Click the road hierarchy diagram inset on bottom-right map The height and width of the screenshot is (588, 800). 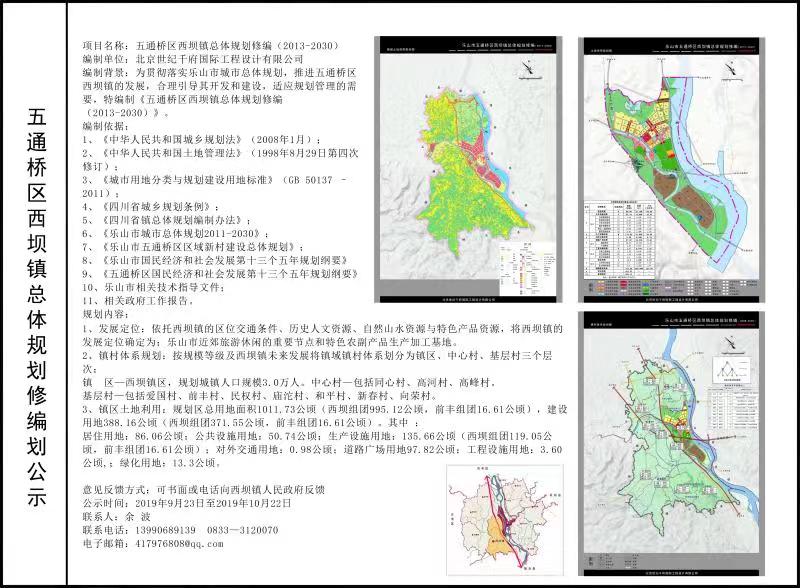point(730,370)
